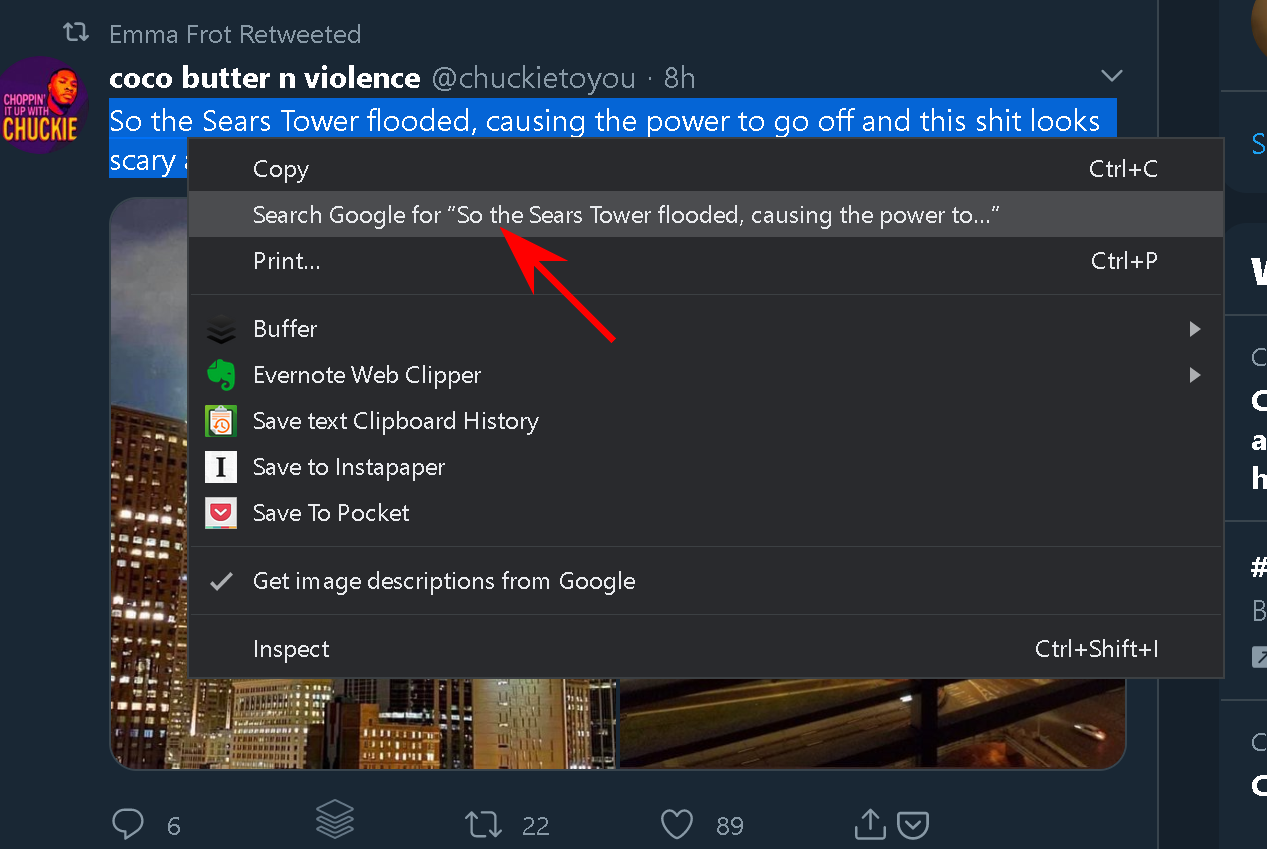
Task: Click the Pocket icon in context menu
Action: pos(221,513)
